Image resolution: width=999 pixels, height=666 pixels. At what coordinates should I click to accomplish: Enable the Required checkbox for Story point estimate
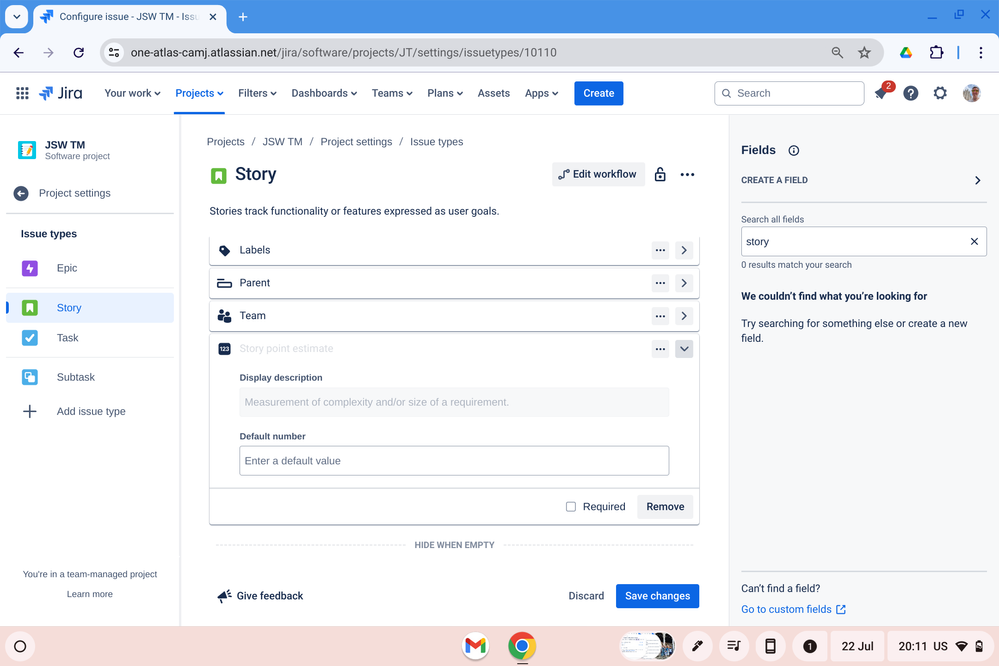pos(570,506)
